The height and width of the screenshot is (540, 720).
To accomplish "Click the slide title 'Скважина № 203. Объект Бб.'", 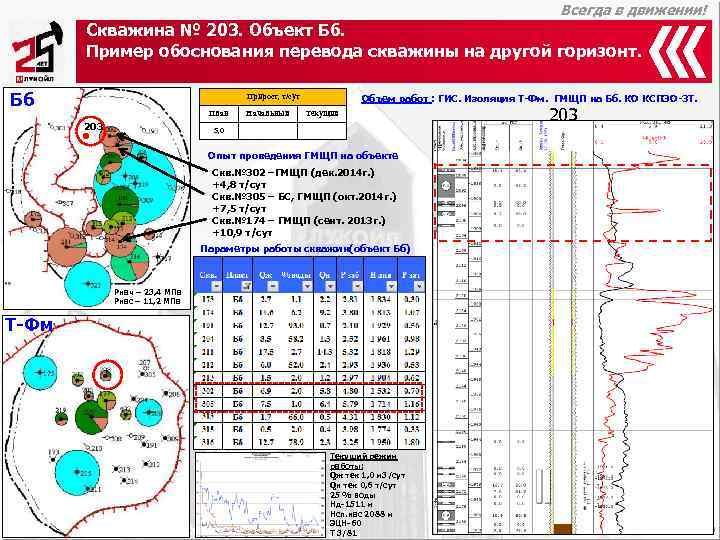I will click(215, 30).
